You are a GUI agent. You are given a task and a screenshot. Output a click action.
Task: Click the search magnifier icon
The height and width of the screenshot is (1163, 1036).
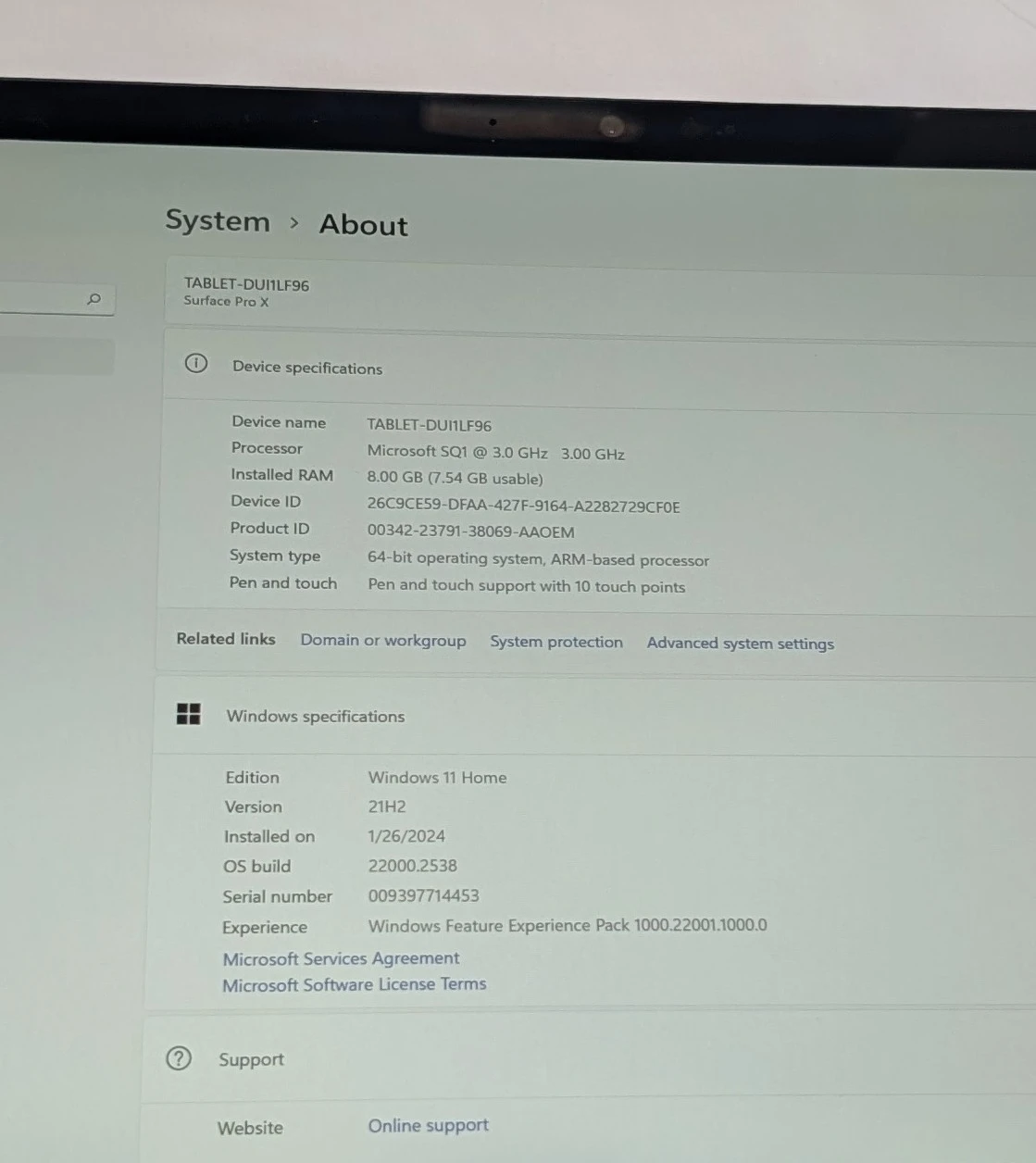click(94, 298)
